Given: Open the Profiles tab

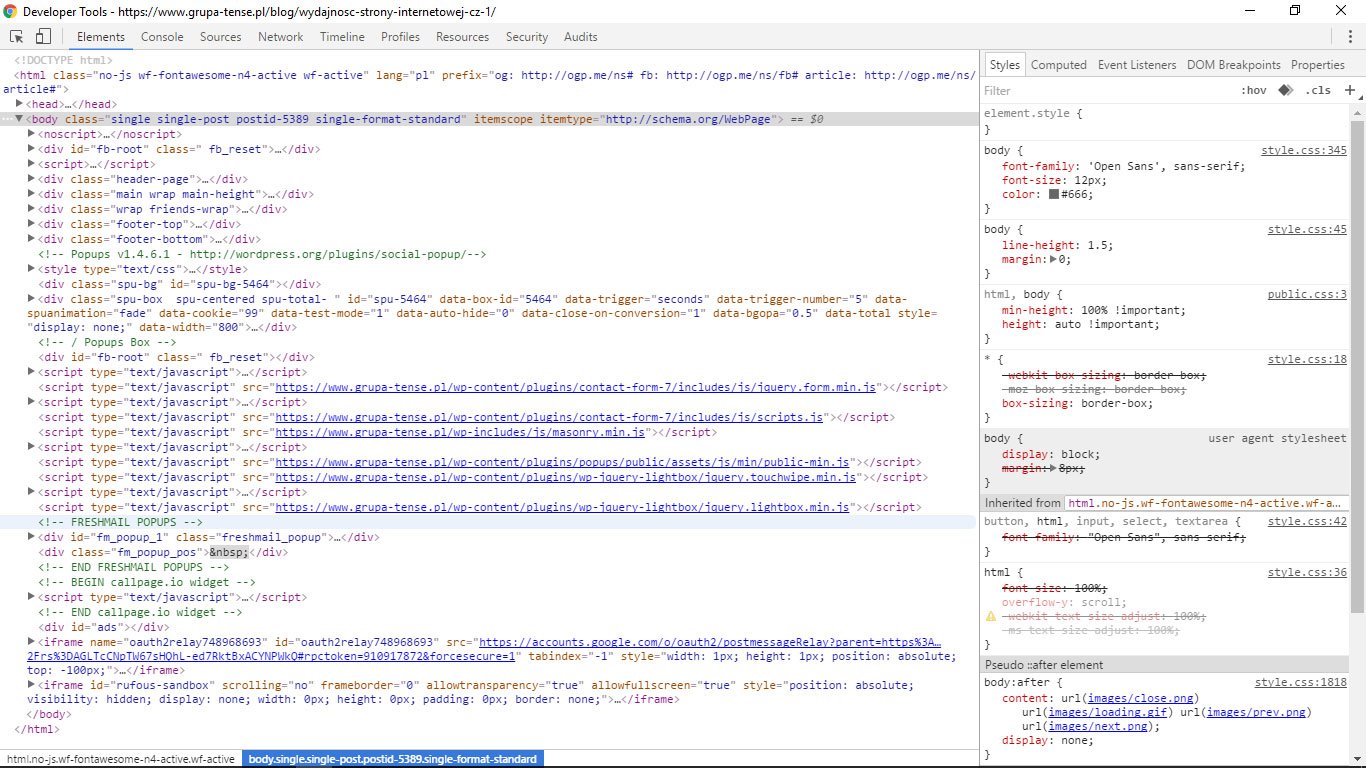Looking at the screenshot, I should point(400,37).
